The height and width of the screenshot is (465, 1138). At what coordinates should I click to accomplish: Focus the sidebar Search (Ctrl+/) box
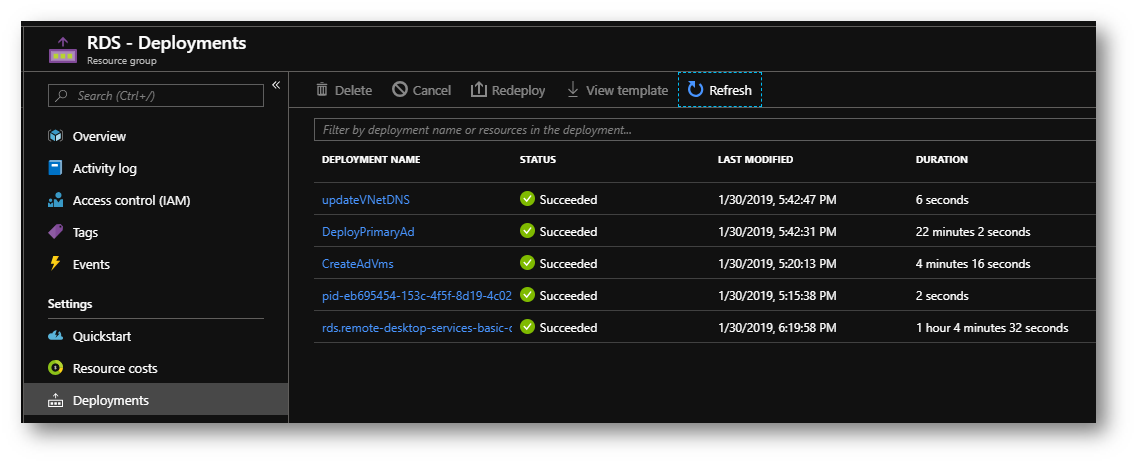[x=156, y=95]
